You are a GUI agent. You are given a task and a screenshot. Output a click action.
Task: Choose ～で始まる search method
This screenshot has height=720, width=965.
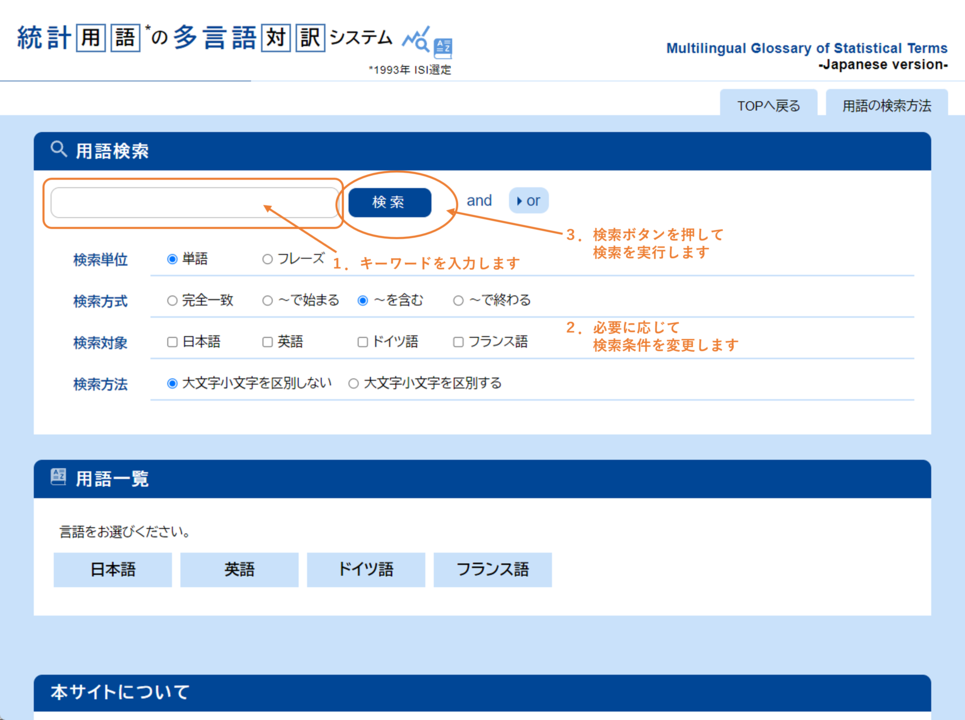coord(268,300)
